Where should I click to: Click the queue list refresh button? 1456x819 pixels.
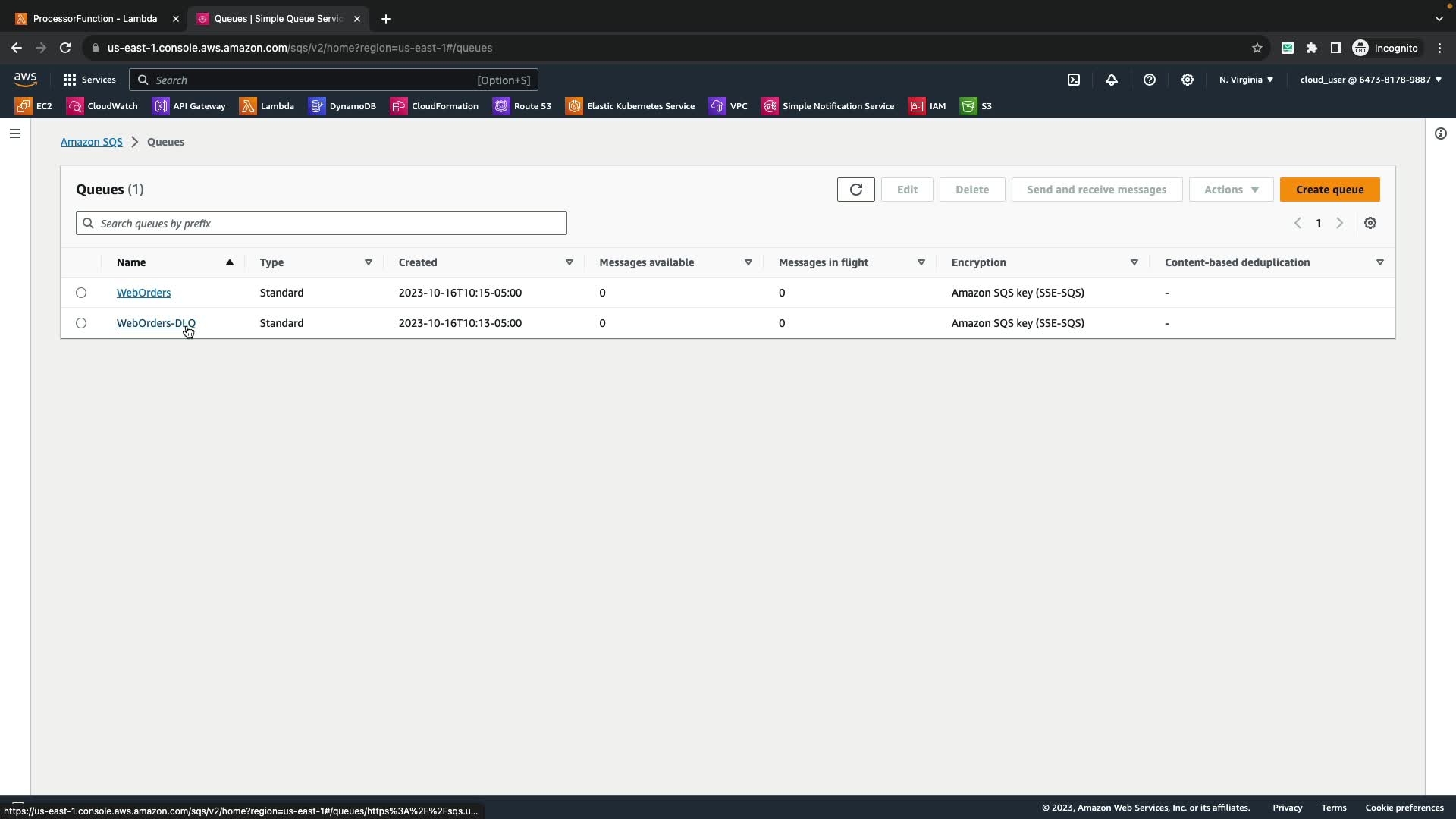pyautogui.click(x=855, y=190)
